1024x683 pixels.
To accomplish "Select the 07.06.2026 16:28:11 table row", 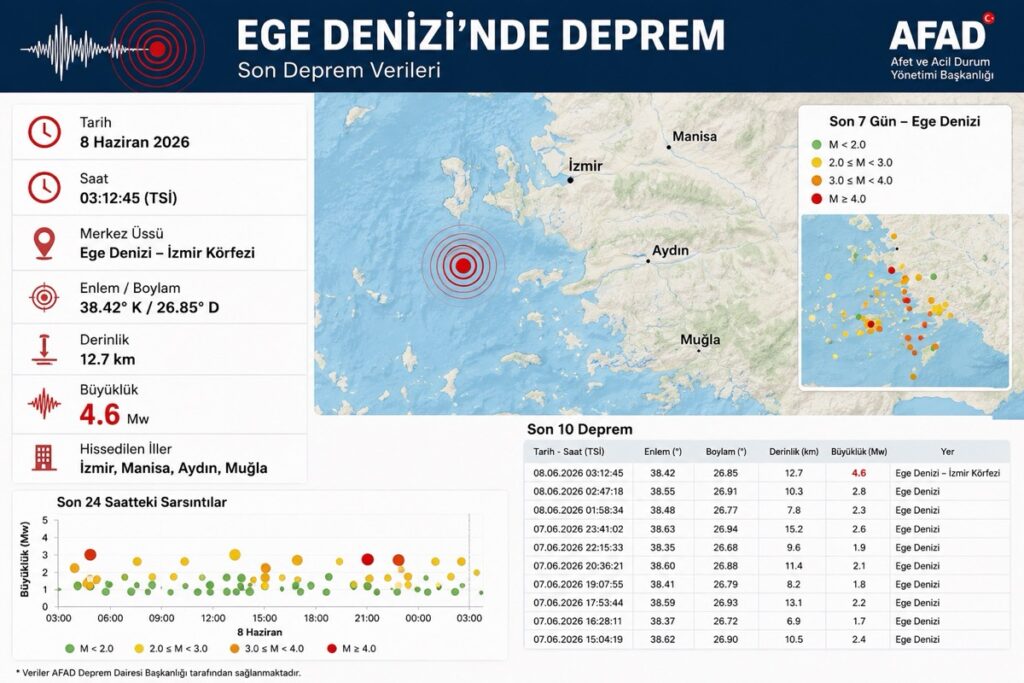I will coord(767,621).
